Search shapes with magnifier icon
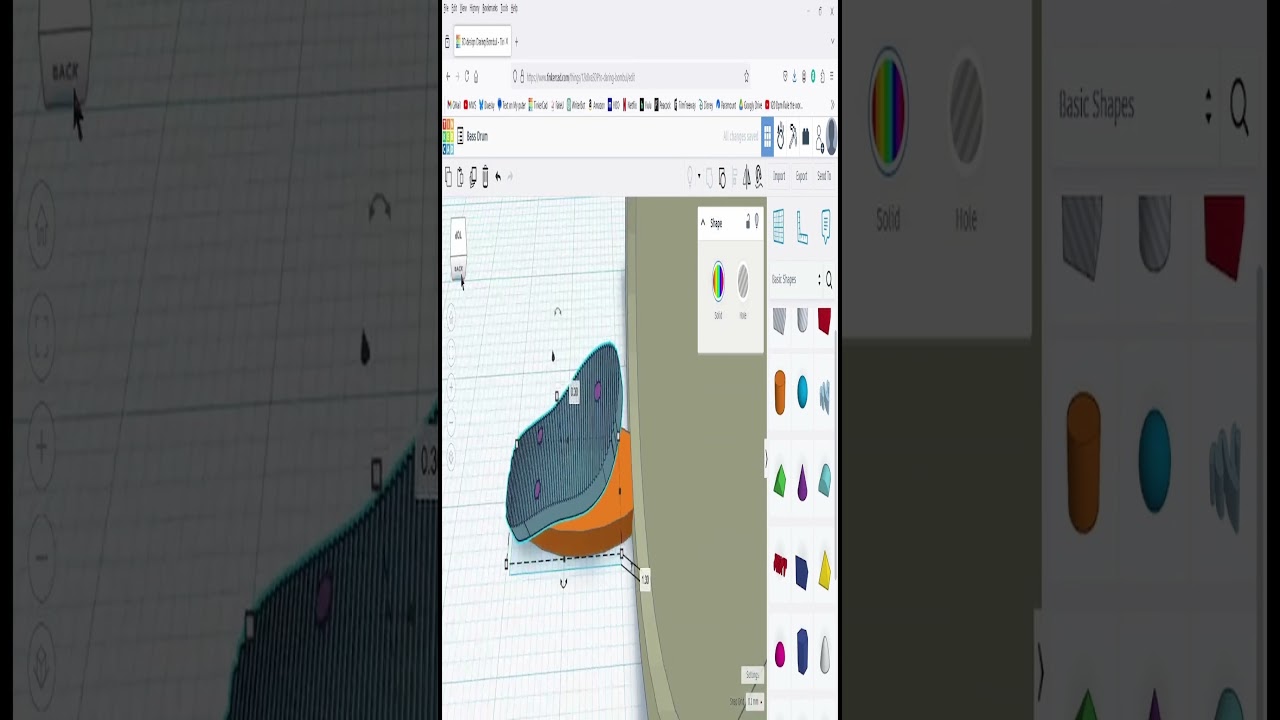The height and width of the screenshot is (720, 1280). [829, 280]
